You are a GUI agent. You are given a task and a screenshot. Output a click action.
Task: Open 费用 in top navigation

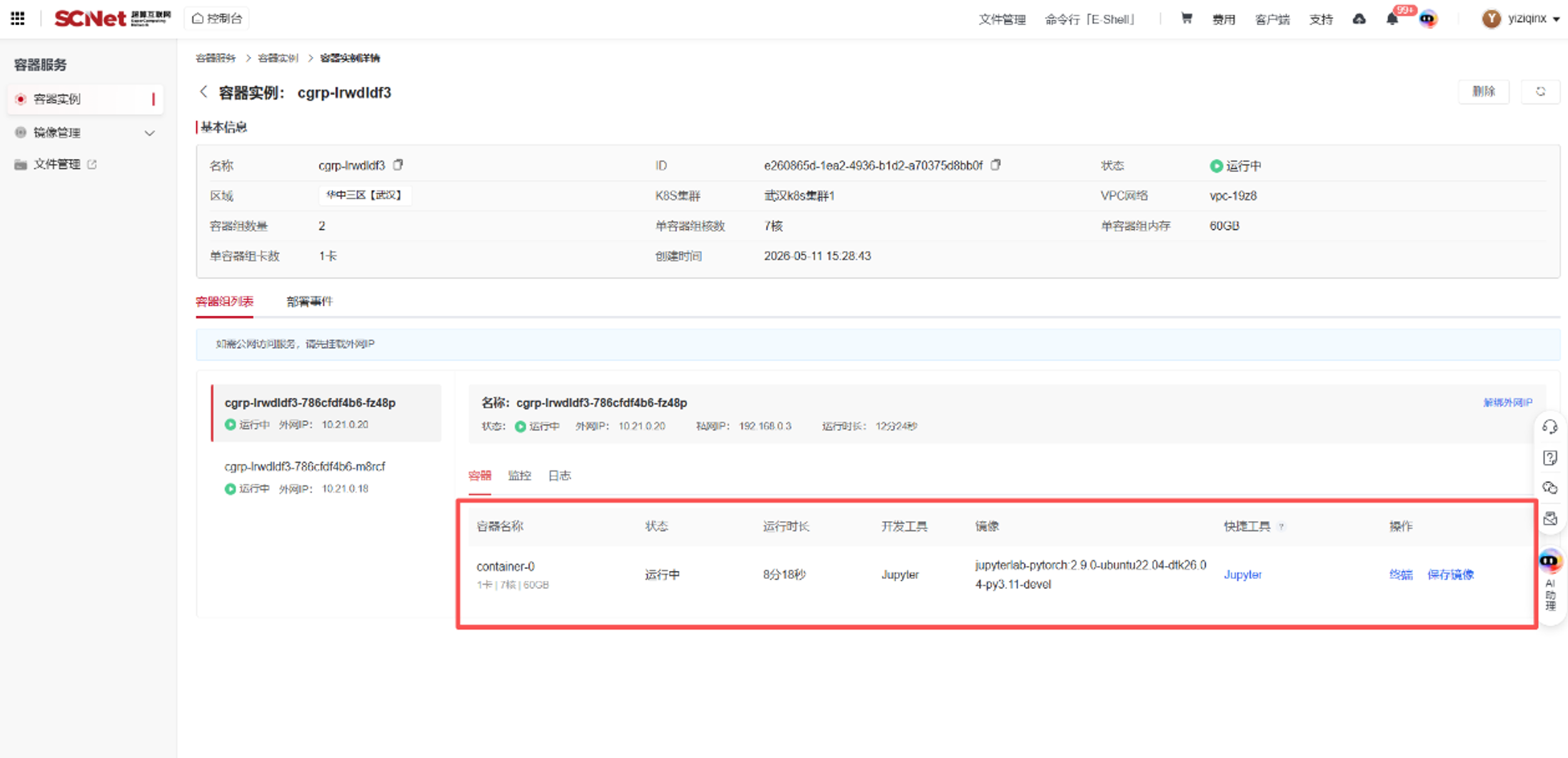(1224, 19)
